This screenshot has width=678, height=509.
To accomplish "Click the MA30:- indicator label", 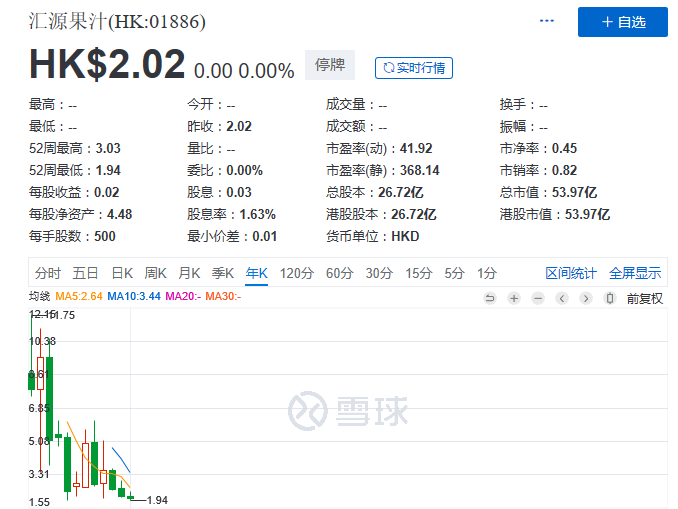I will [223, 296].
